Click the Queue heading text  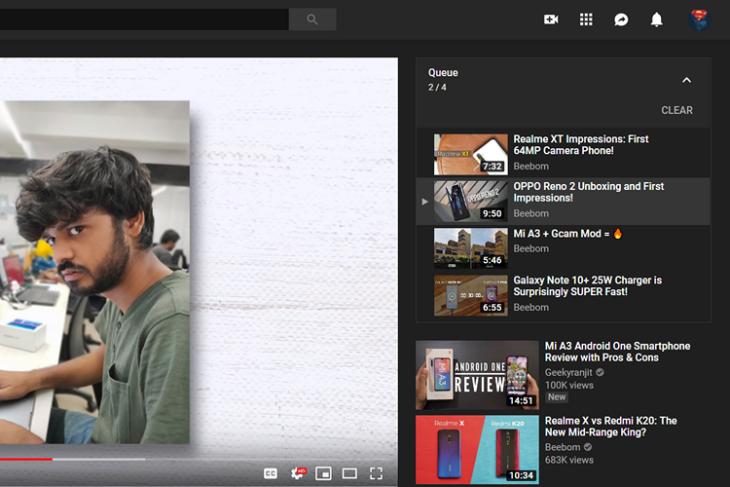tap(443, 73)
